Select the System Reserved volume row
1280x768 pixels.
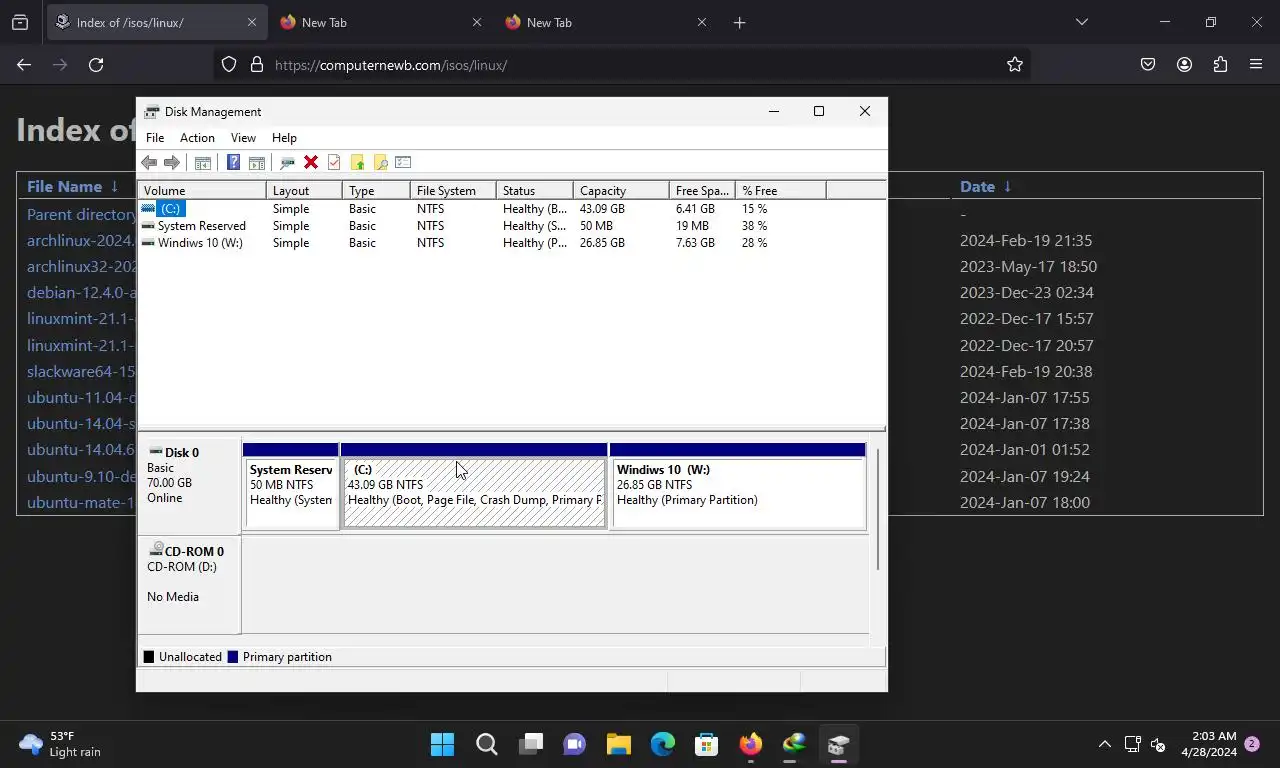[x=511, y=226]
